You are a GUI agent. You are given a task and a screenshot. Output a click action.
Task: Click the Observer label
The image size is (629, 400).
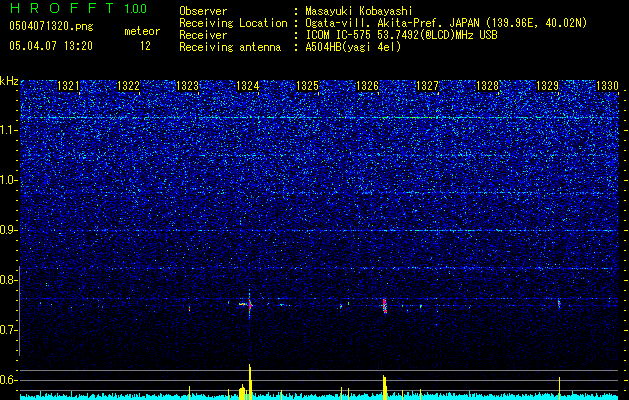(x=203, y=11)
